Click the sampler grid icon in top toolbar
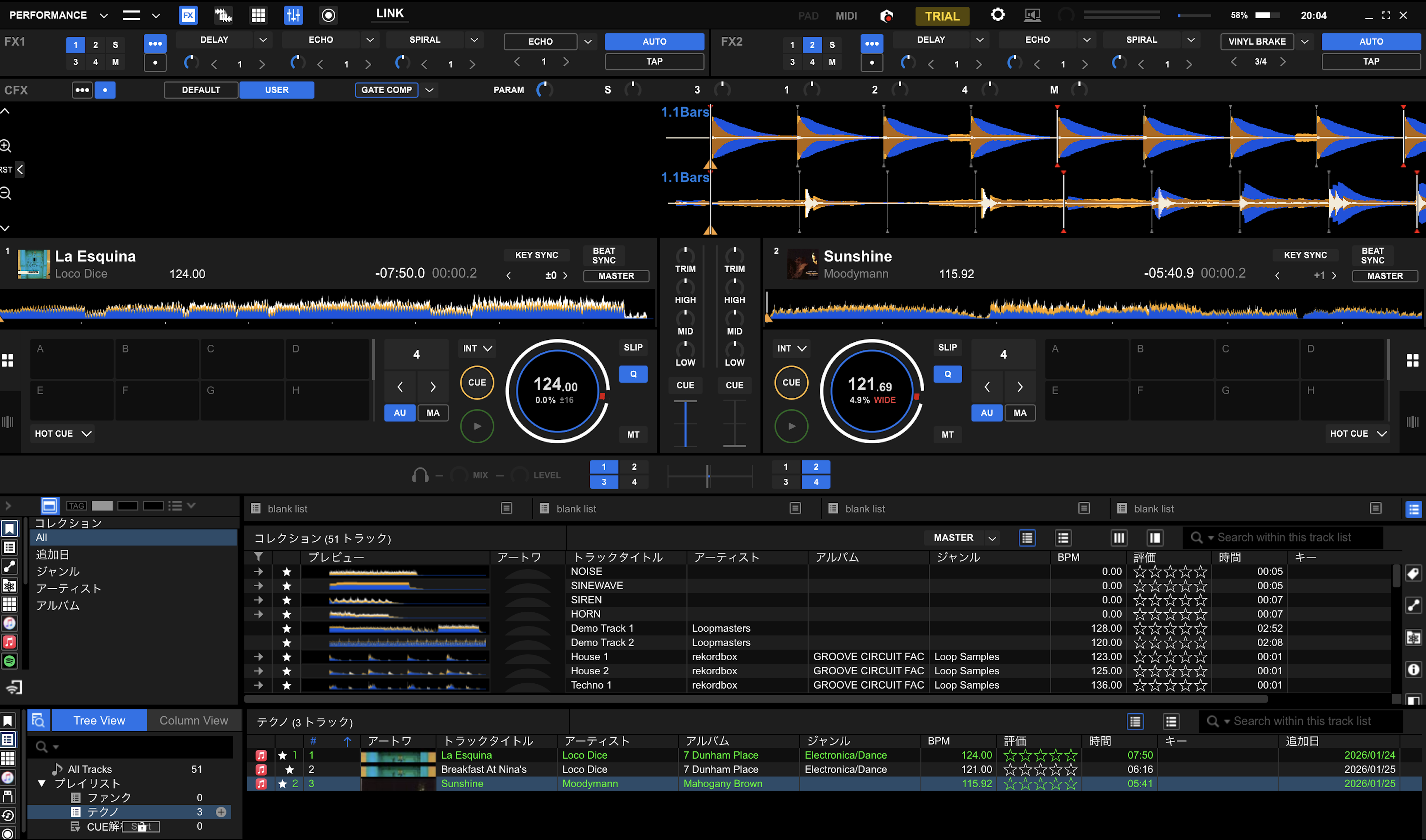 tap(258, 15)
